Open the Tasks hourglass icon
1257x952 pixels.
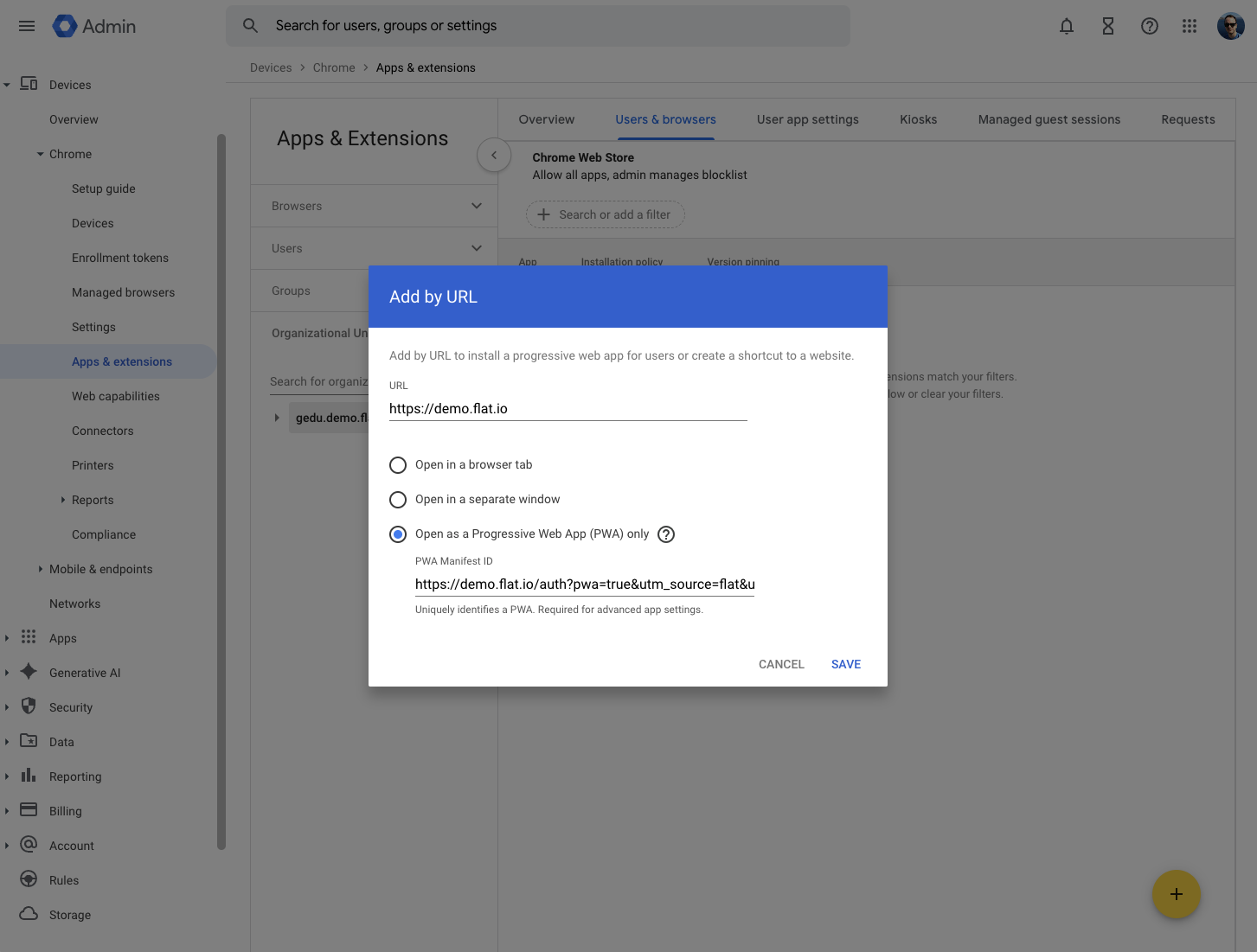click(x=1108, y=26)
